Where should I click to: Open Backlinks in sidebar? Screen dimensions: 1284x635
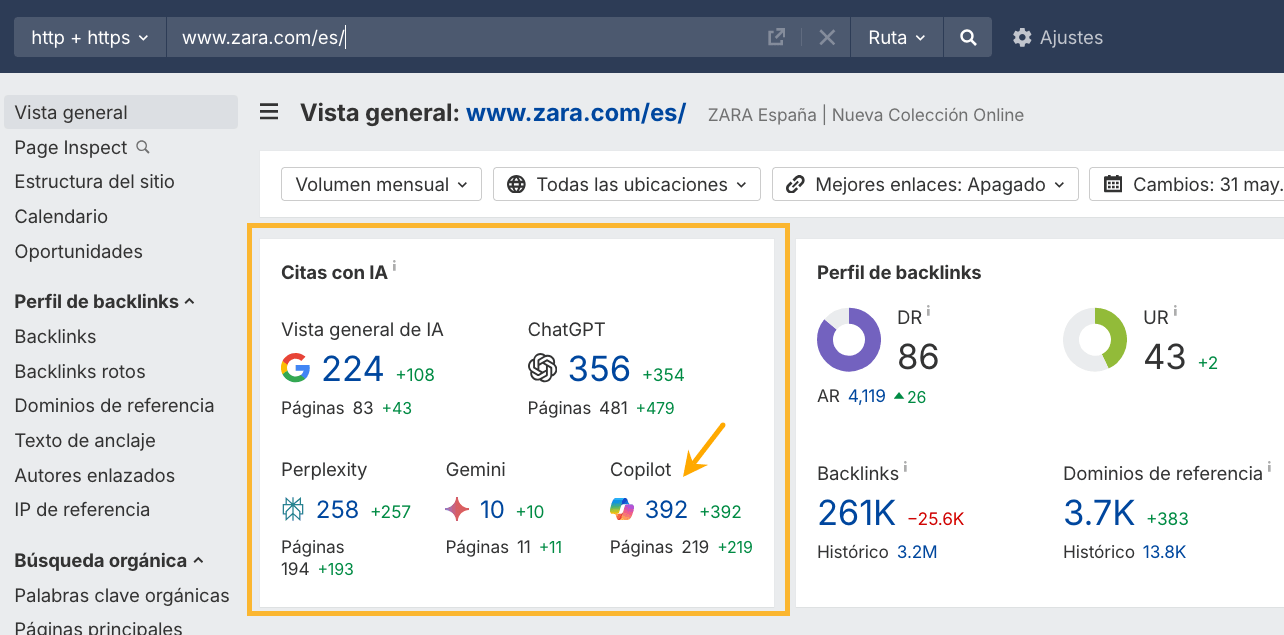click(55, 336)
